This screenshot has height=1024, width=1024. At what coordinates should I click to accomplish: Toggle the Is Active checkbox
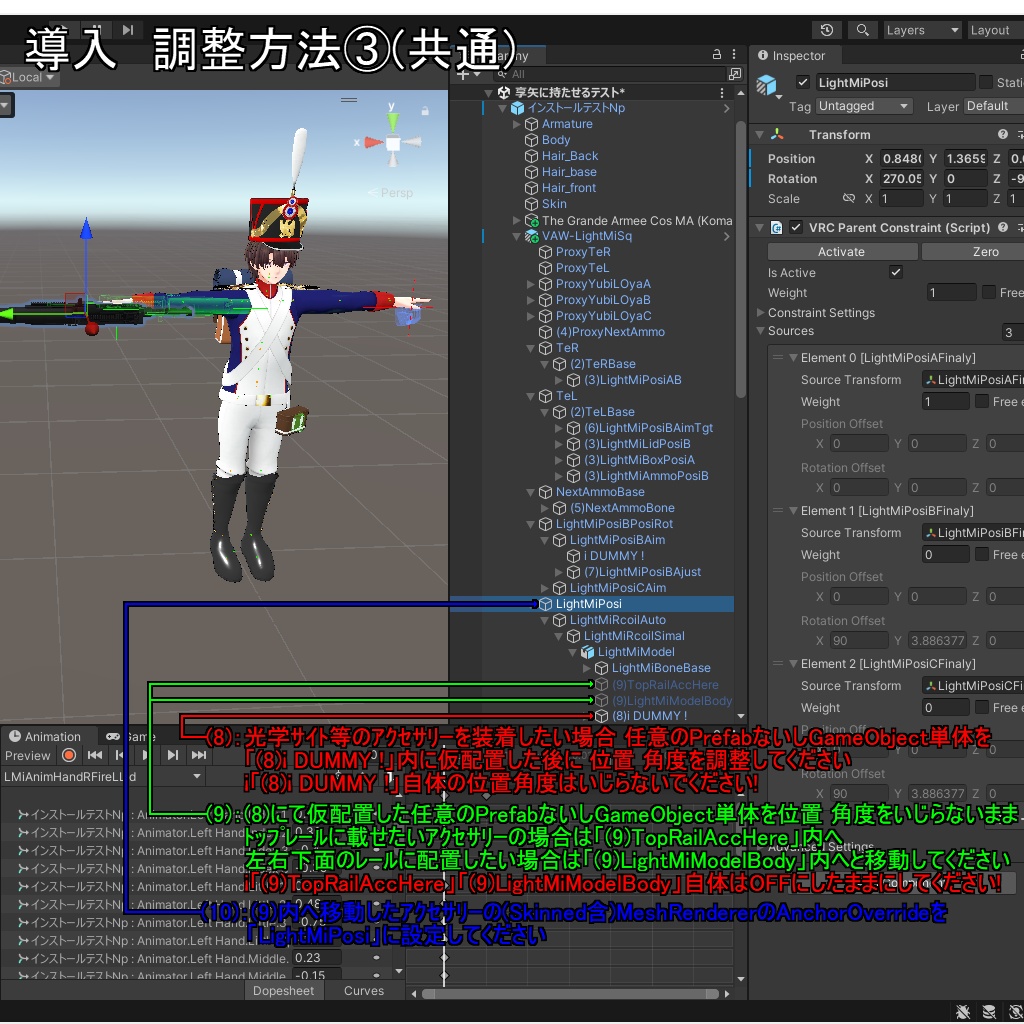pos(895,272)
